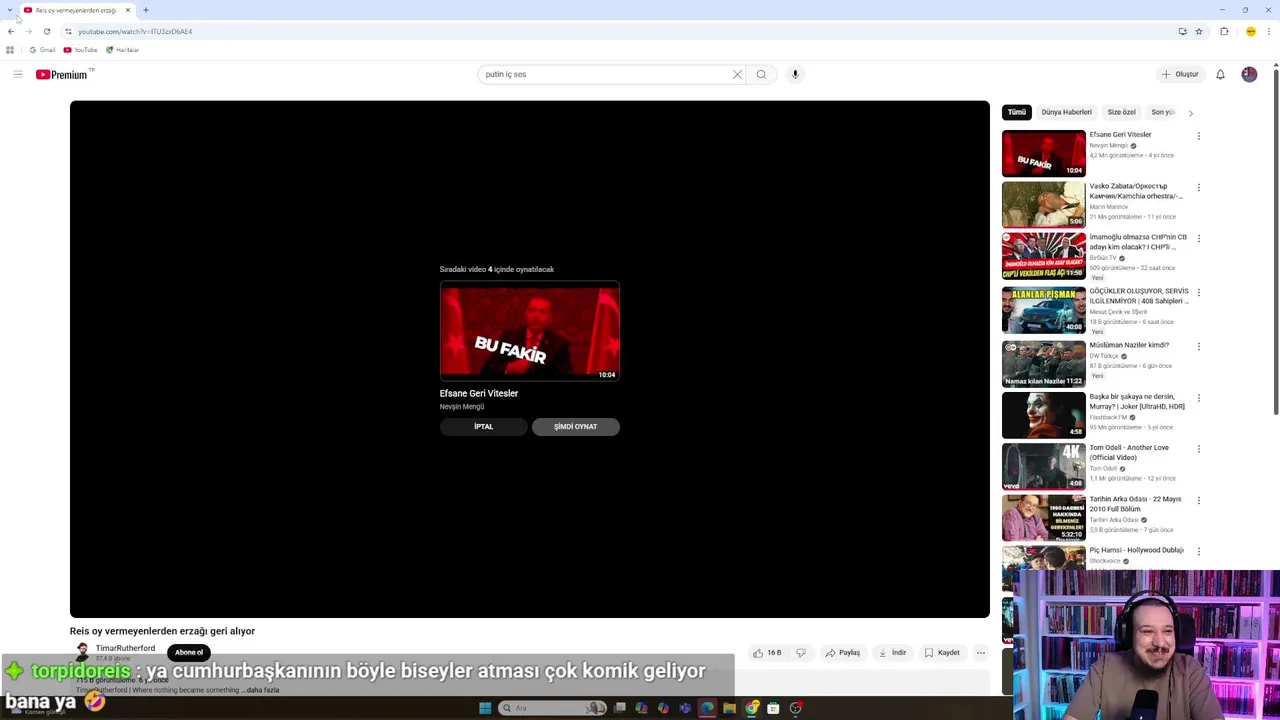Open a new browser tab
The height and width of the screenshot is (720, 1280).
[x=145, y=10]
